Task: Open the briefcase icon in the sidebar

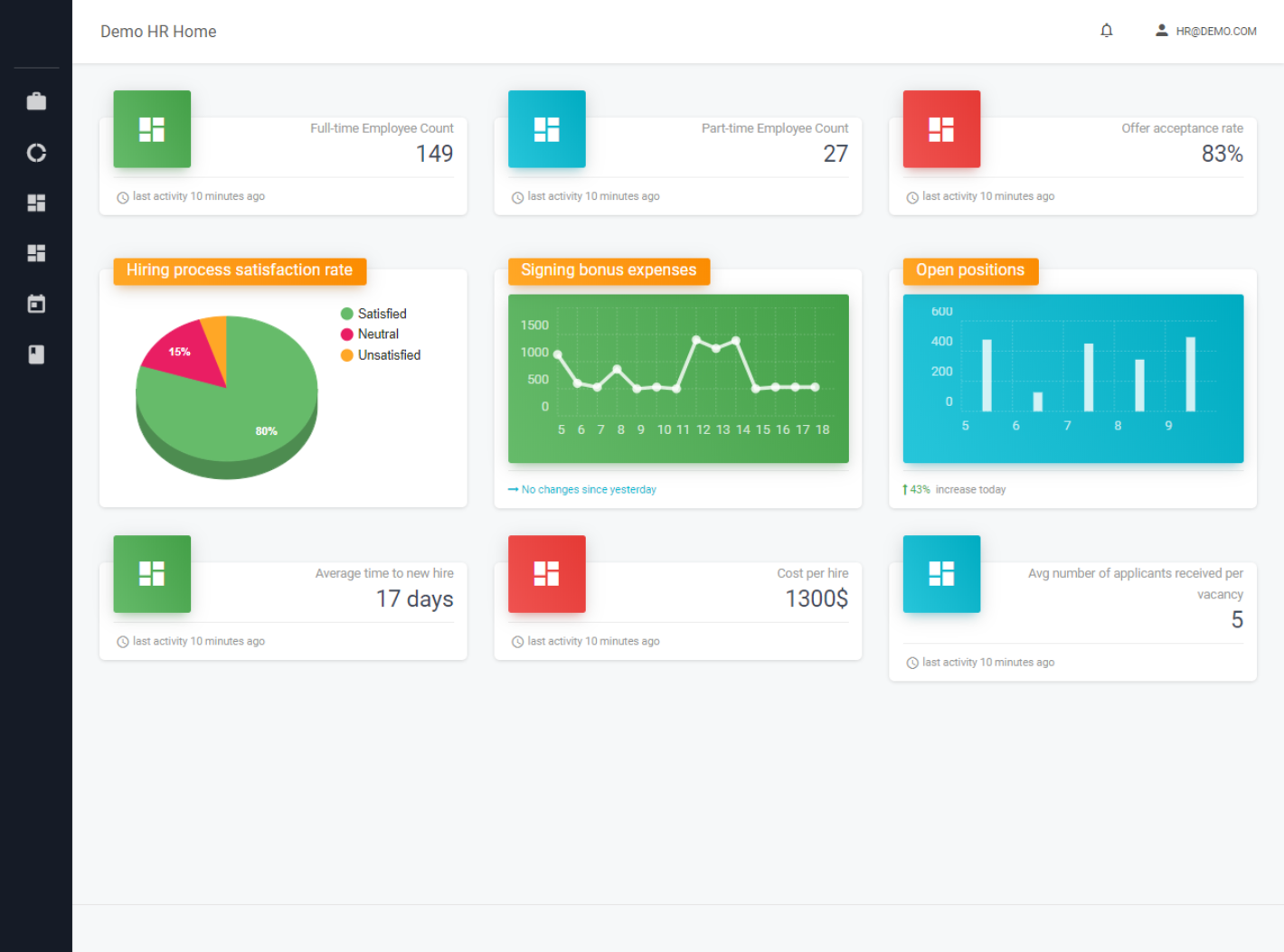Action: [36, 101]
